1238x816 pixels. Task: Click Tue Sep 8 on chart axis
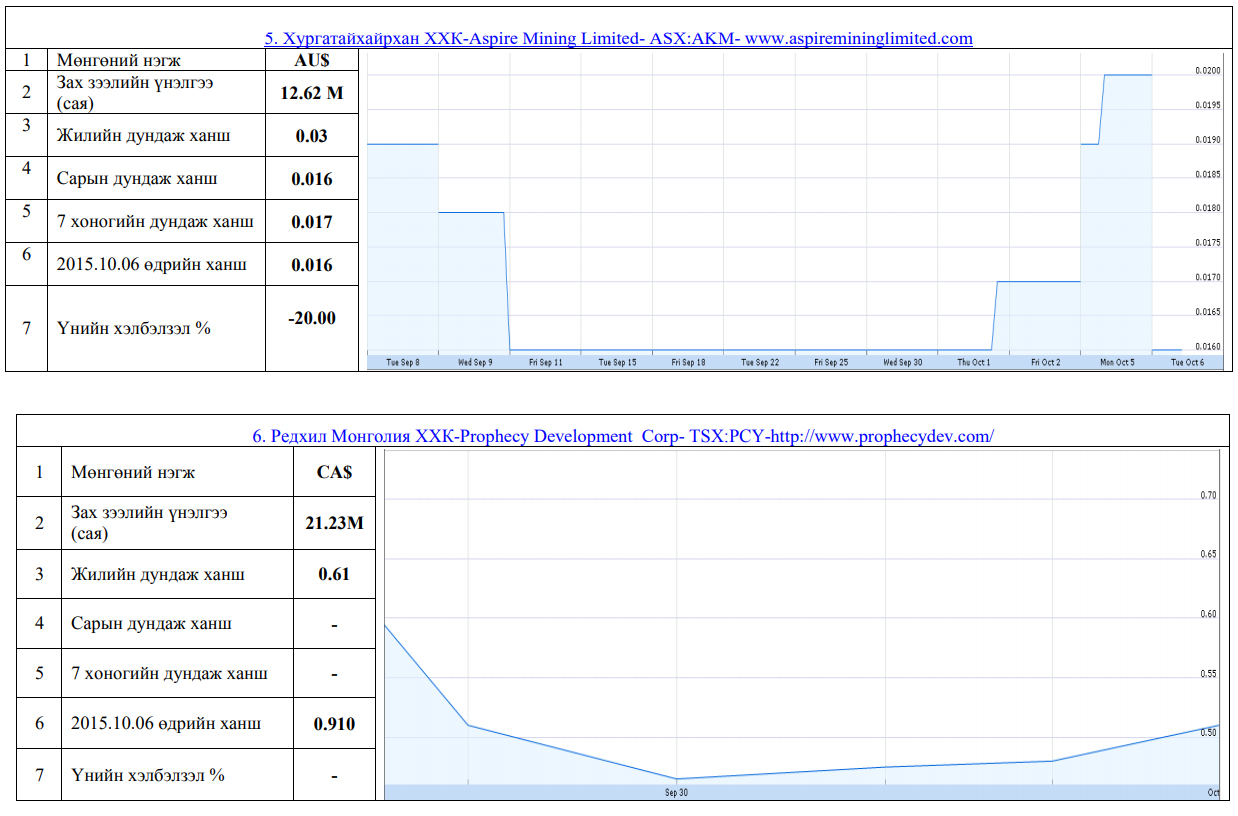point(403,362)
